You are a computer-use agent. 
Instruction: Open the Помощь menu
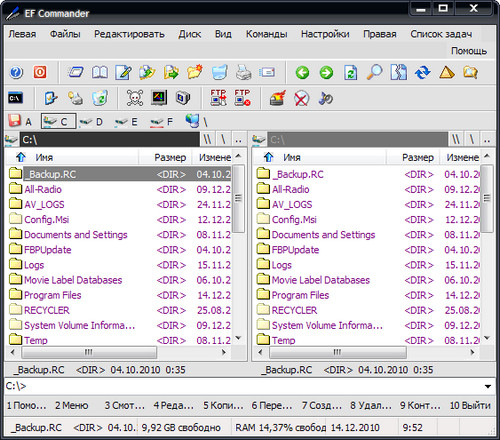click(x=469, y=51)
